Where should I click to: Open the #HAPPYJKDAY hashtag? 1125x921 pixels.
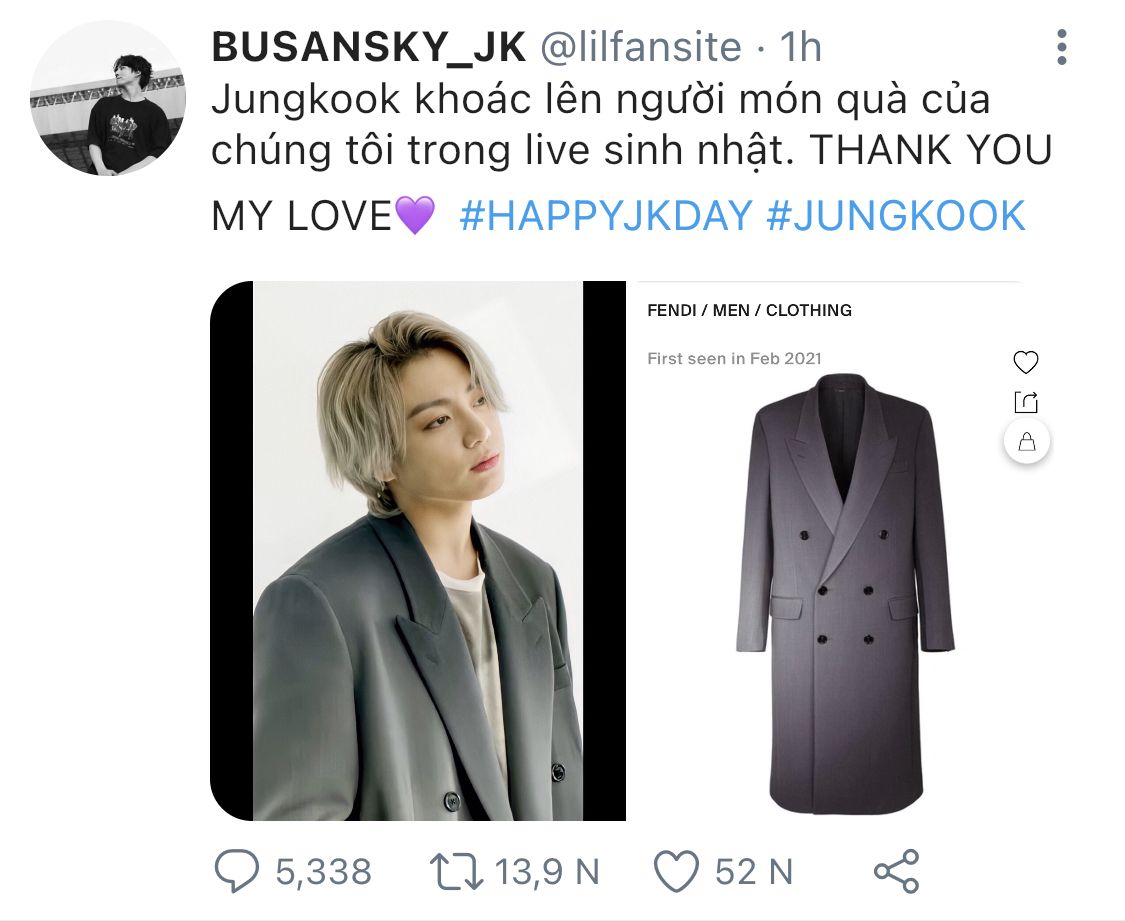pos(606,215)
